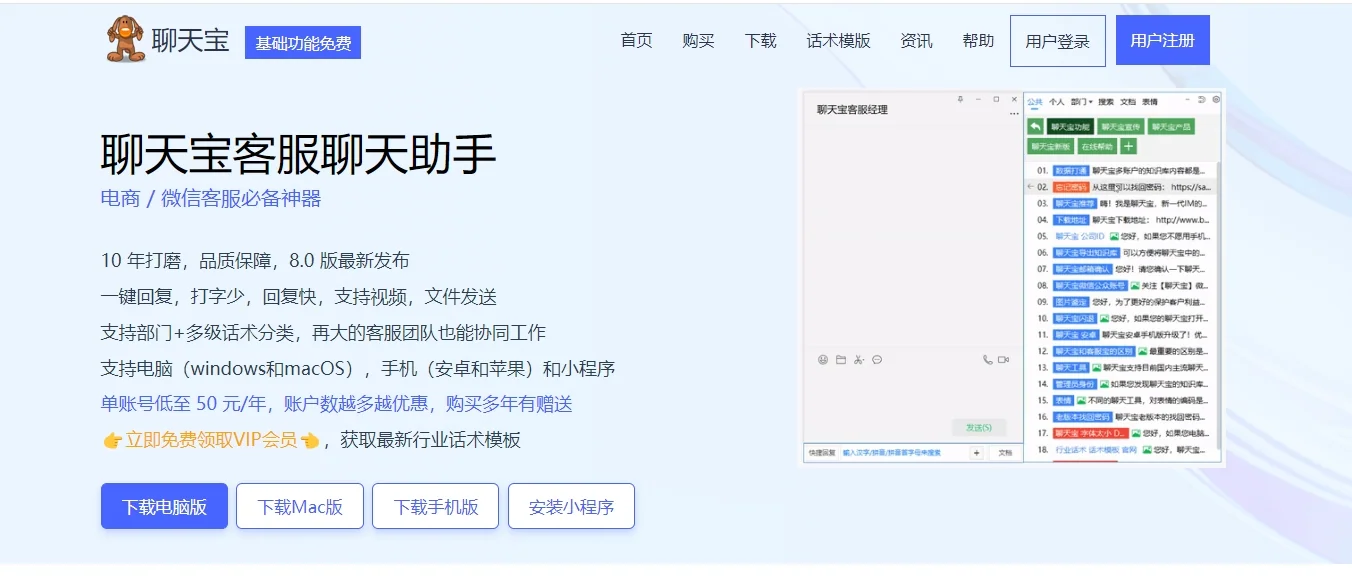Select the 在线帮助 category button
1352x579 pixels.
coord(1097,146)
